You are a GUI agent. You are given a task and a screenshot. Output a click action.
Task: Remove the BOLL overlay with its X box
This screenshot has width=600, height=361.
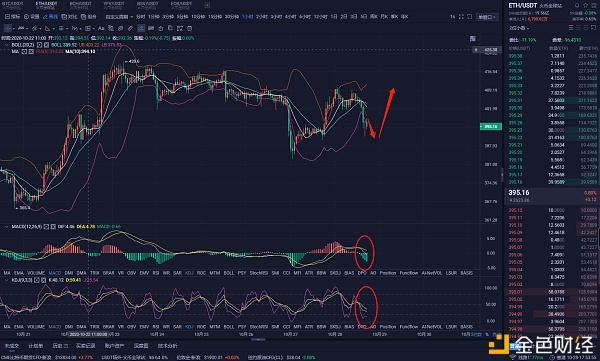pos(46,45)
